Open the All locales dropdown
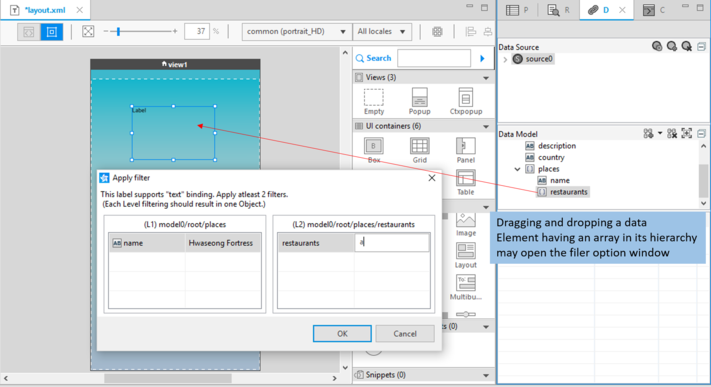Screen dimensions: 711x387 coord(382,32)
